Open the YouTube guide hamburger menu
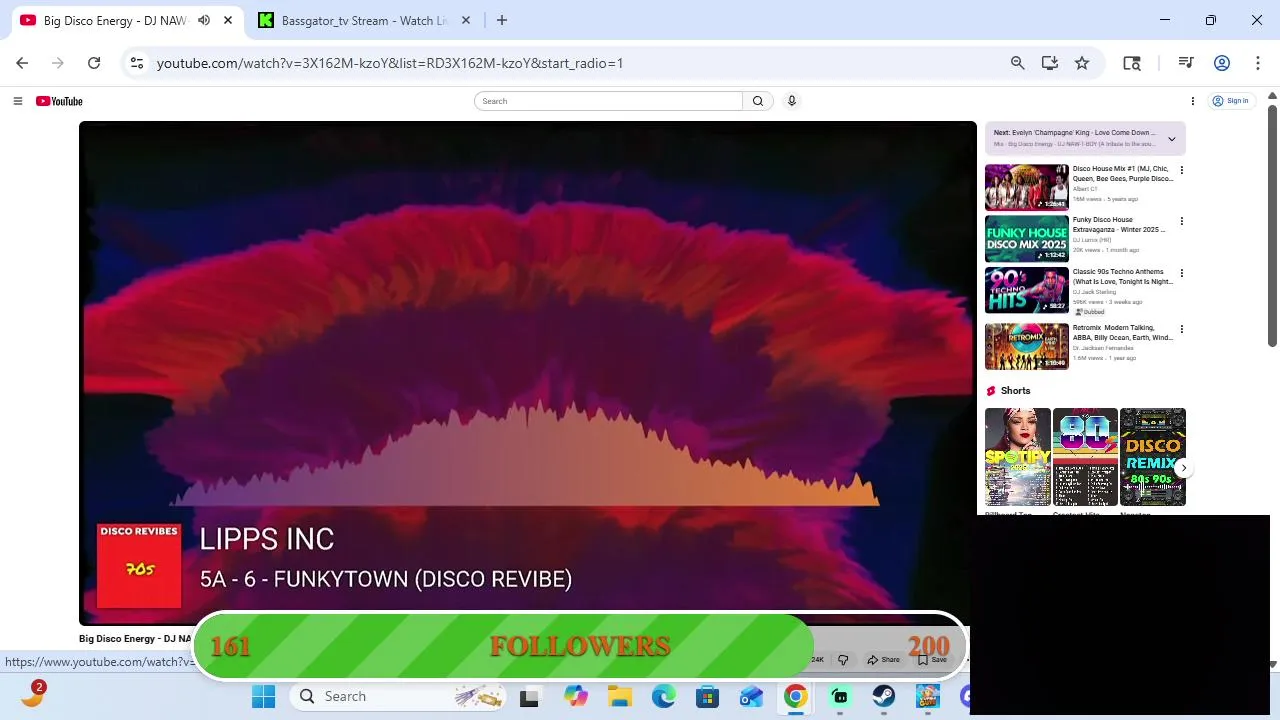This screenshot has width=1280, height=720. [17, 101]
